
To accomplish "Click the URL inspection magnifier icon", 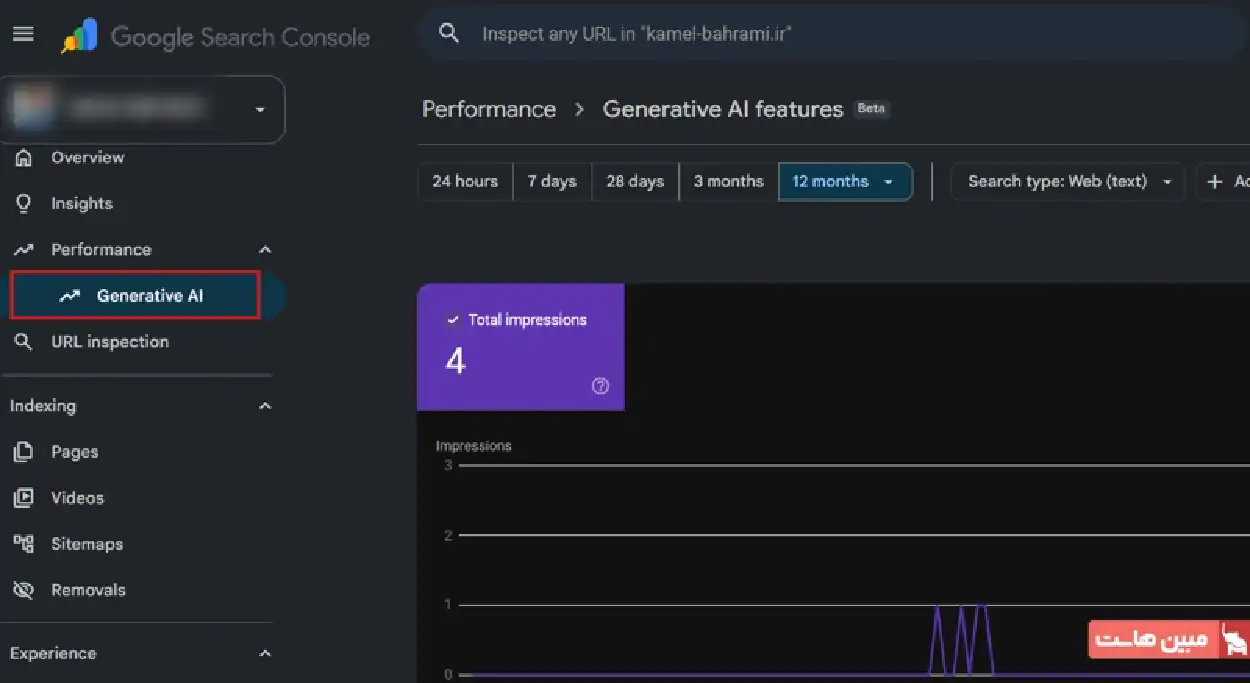I will (x=24, y=341).
